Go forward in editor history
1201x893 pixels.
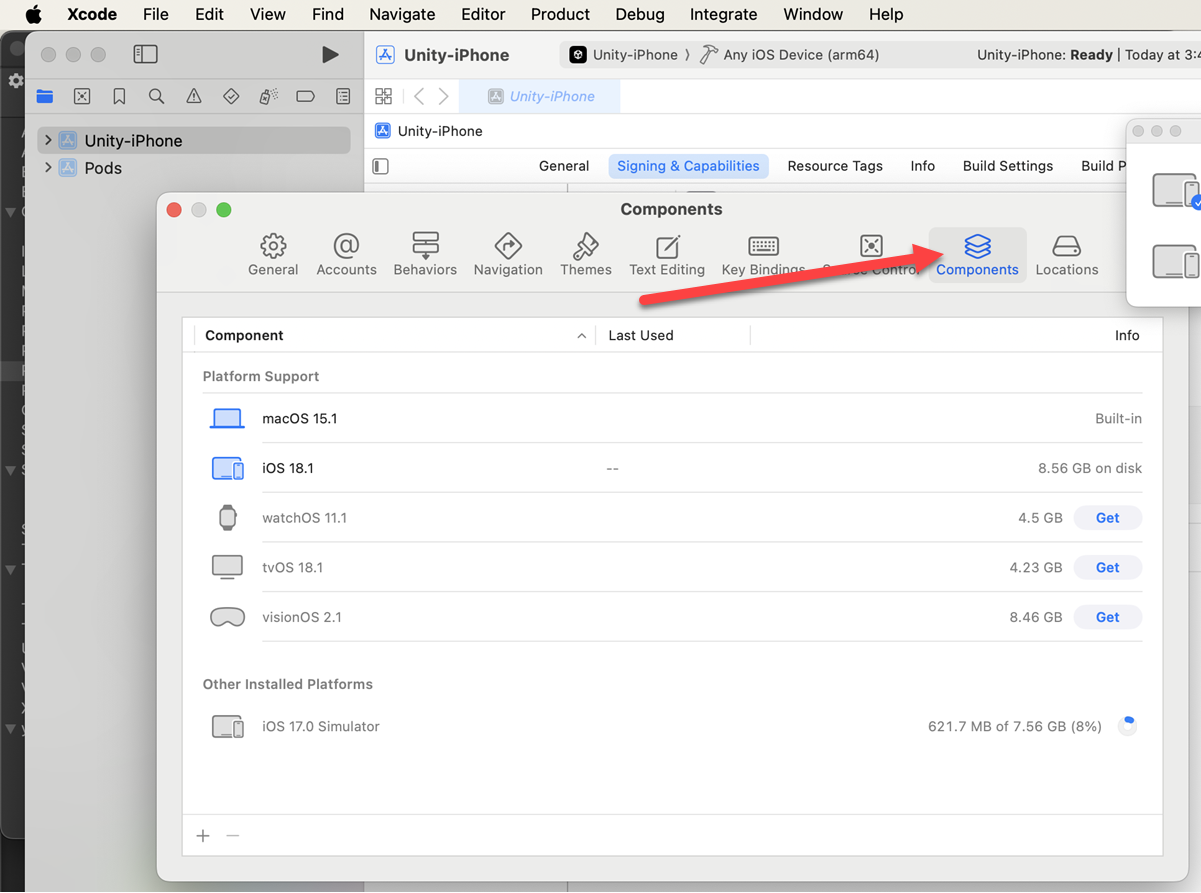(443, 96)
